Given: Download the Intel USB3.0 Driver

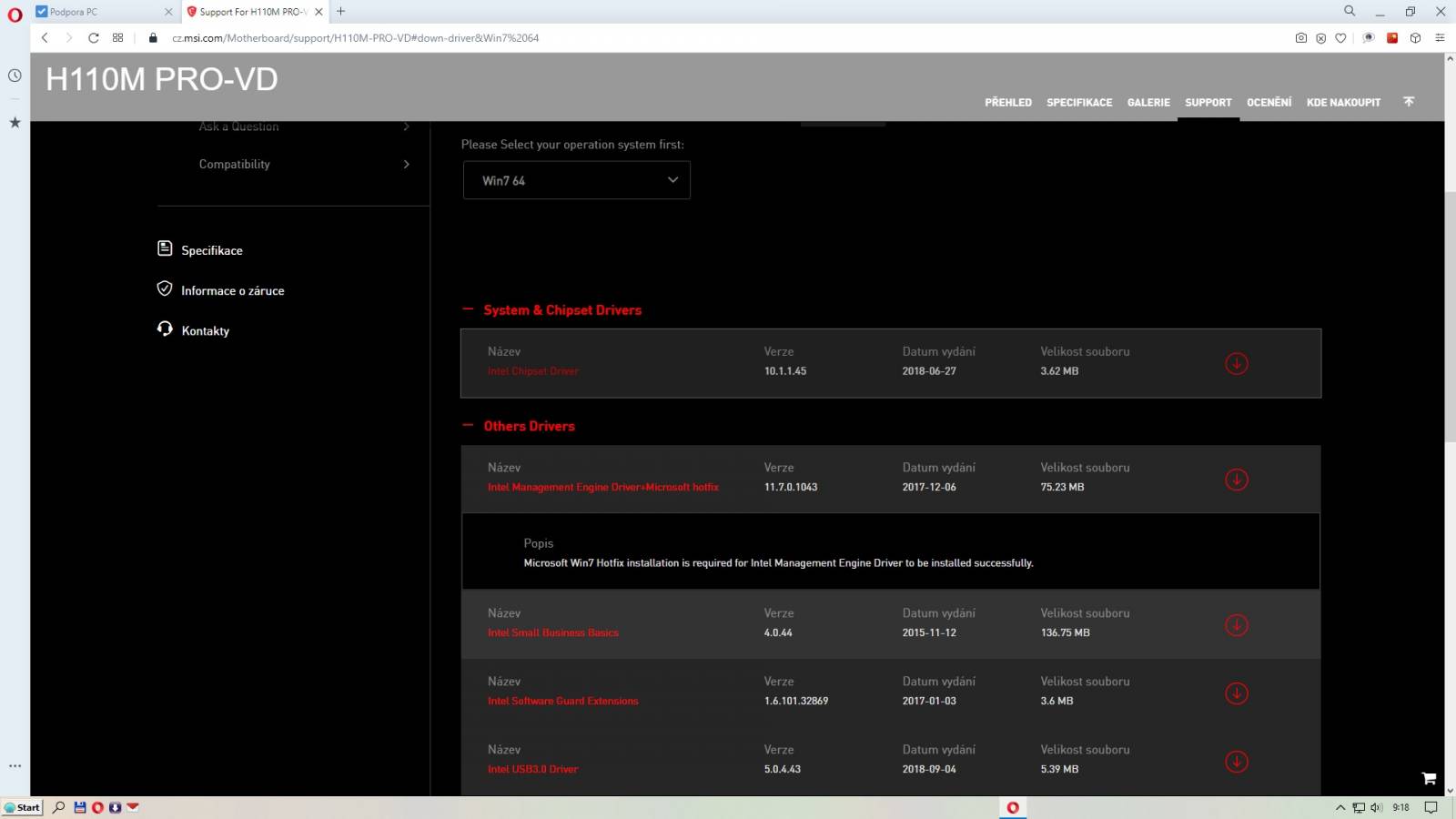Looking at the screenshot, I should 1236,762.
